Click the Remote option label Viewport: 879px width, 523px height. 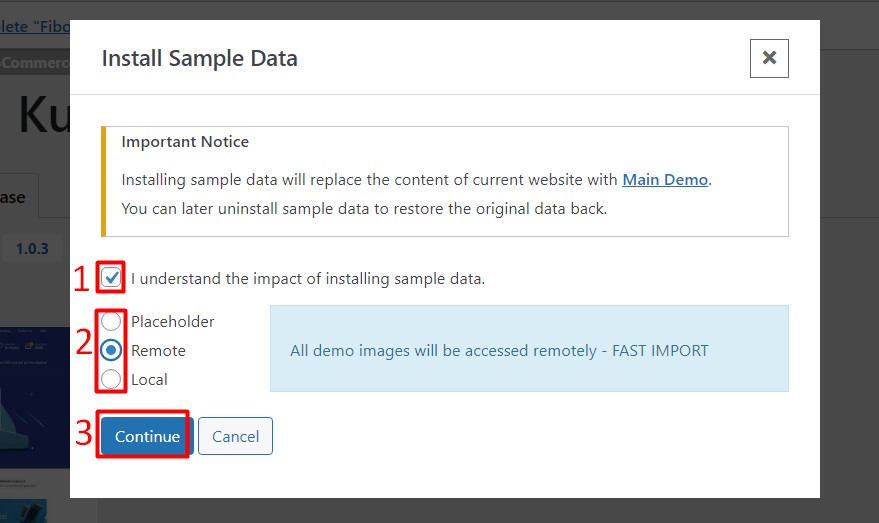(158, 350)
